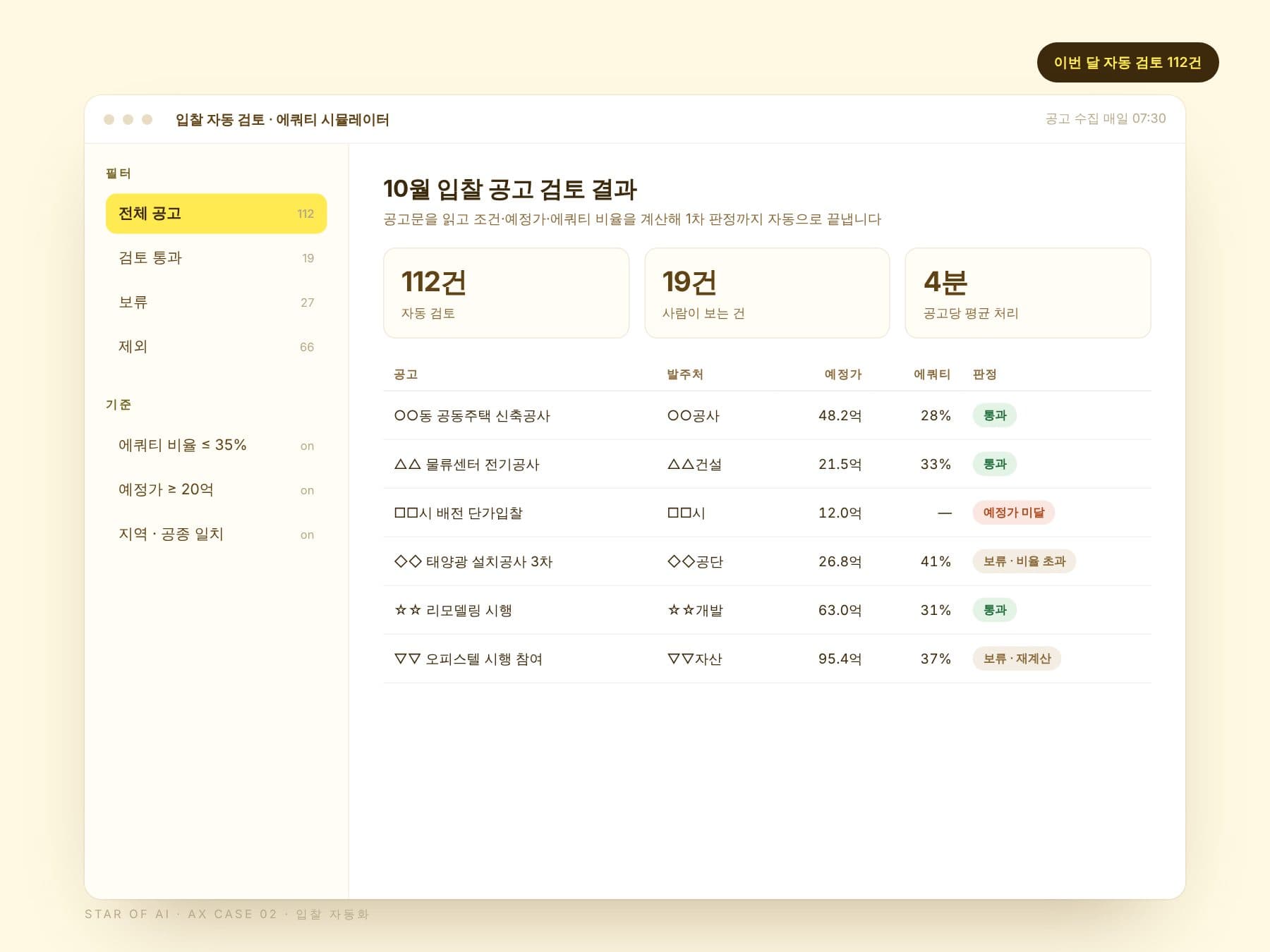Select the 검토 통과 filter

tap(216, 258)
